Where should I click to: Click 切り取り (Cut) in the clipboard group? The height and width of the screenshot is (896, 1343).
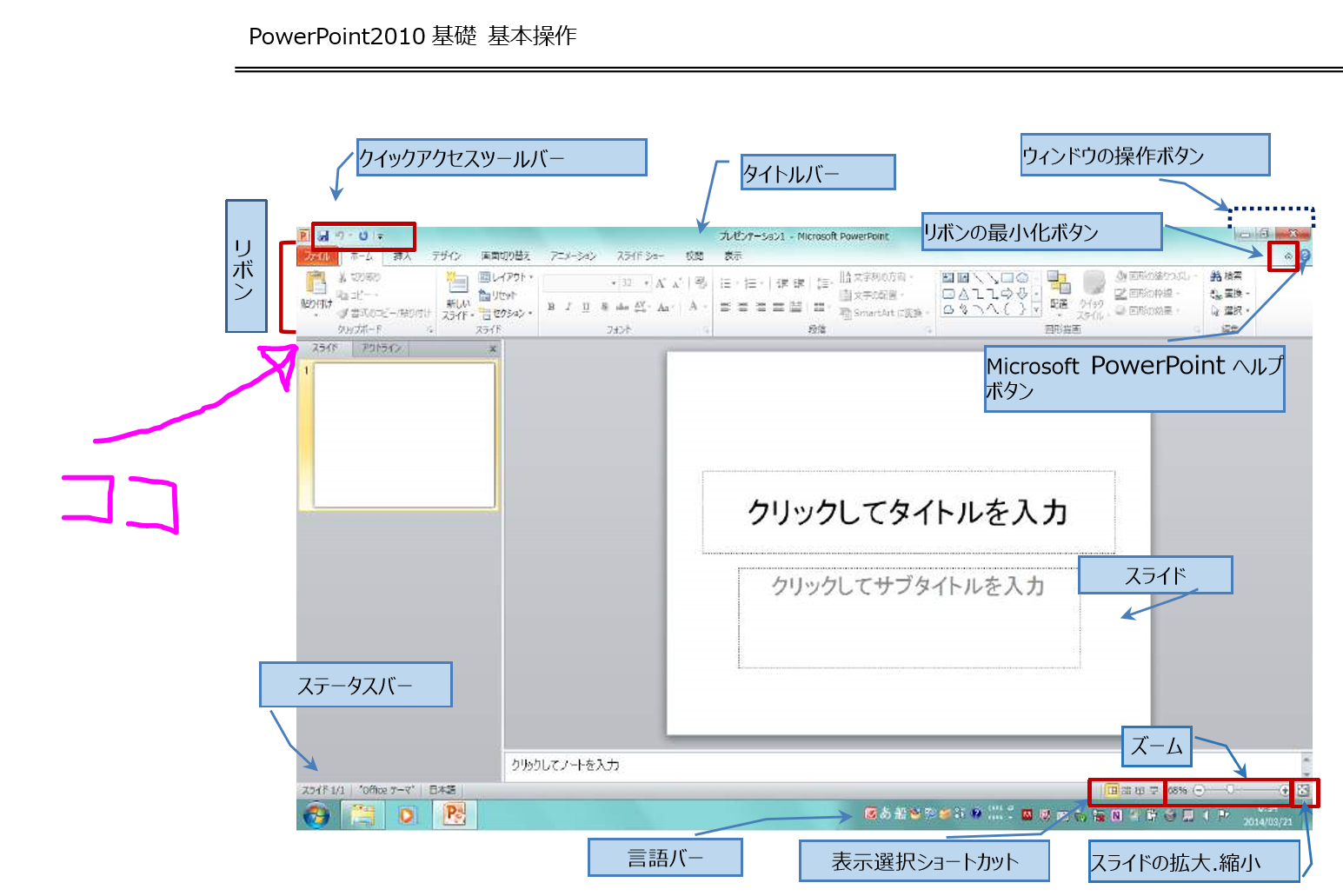(x=360, y=277)
